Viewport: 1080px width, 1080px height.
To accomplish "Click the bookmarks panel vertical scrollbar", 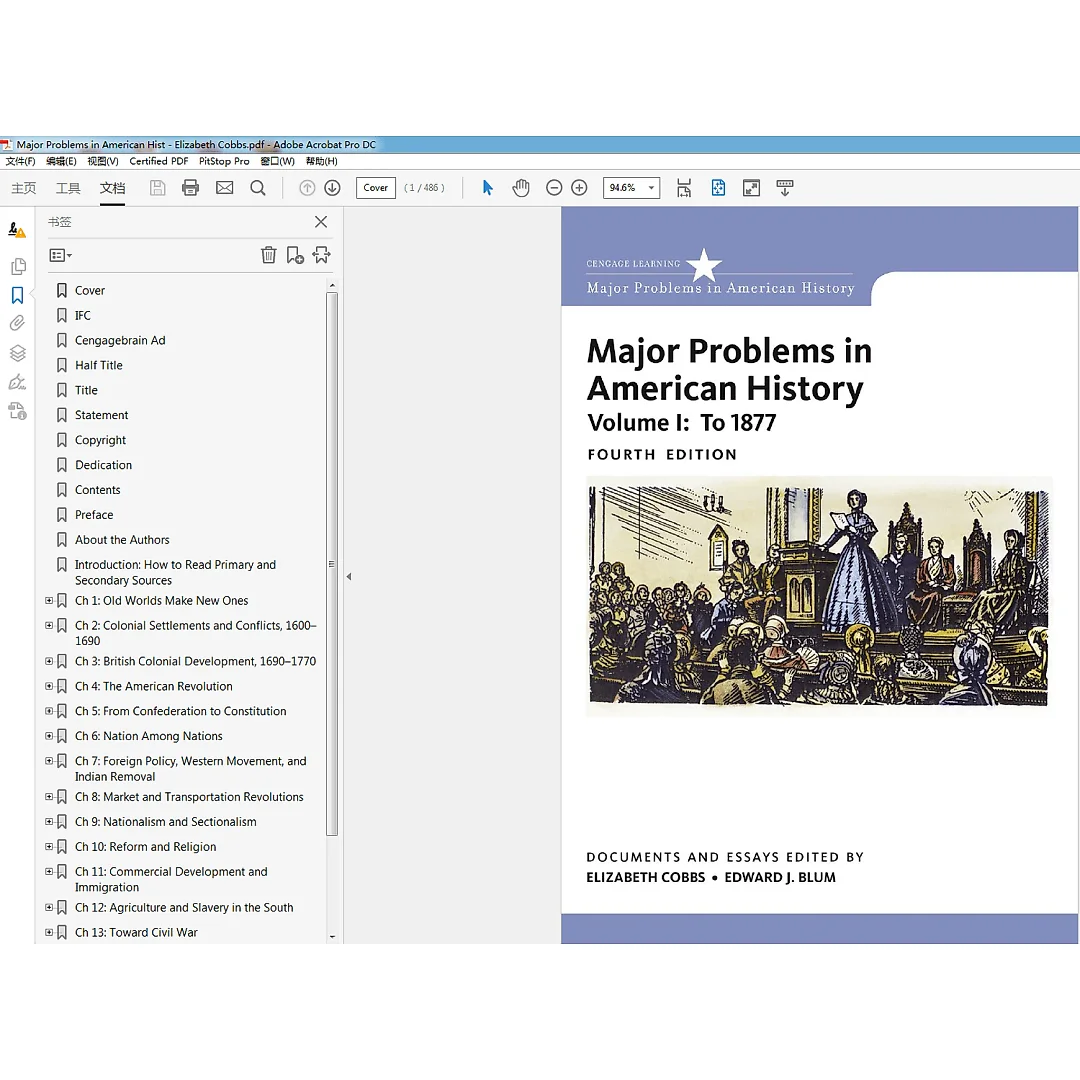I will click(332, 563).
